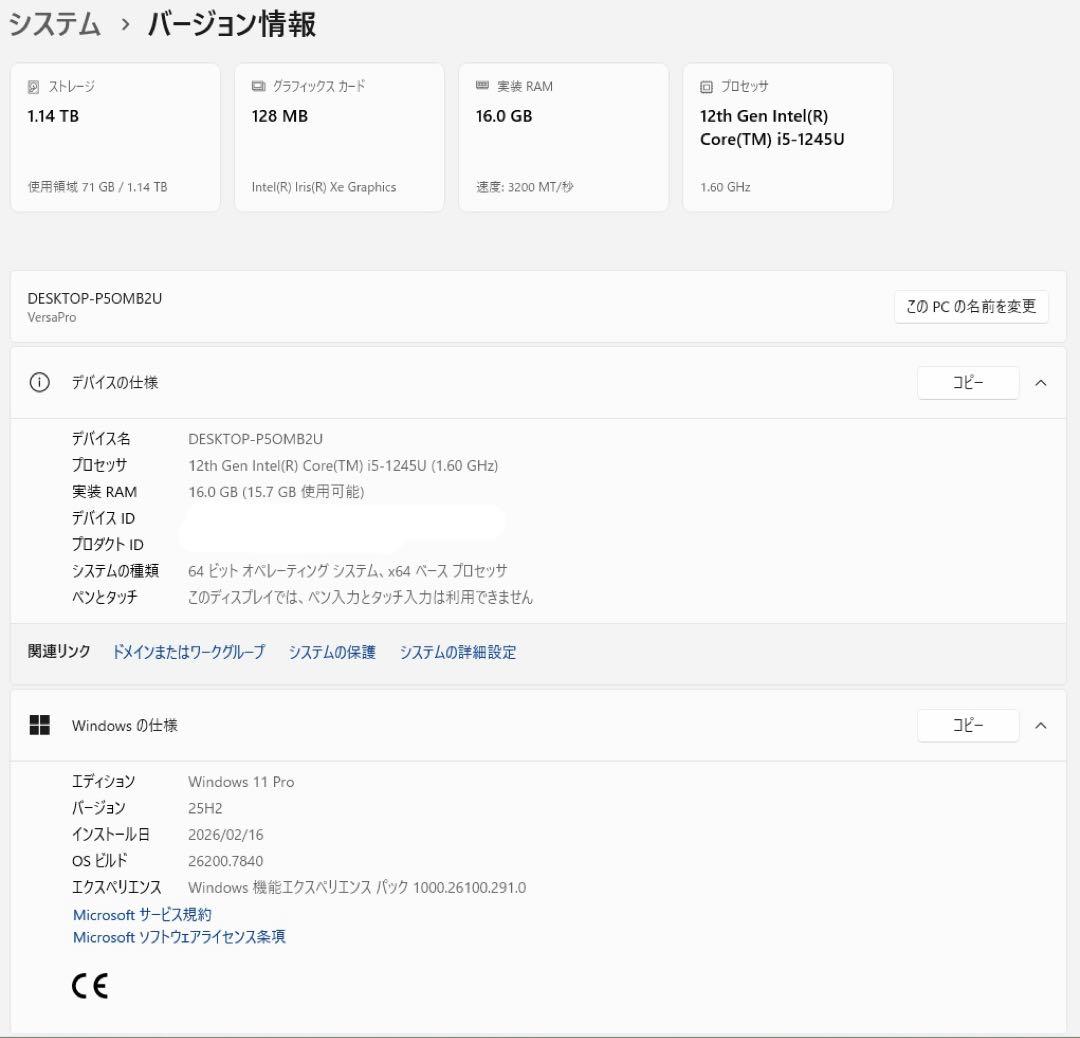Select processor value with (1.60 GHz)
The height and width of the screenshot is (1038, 1080).
tap(343, 466)
